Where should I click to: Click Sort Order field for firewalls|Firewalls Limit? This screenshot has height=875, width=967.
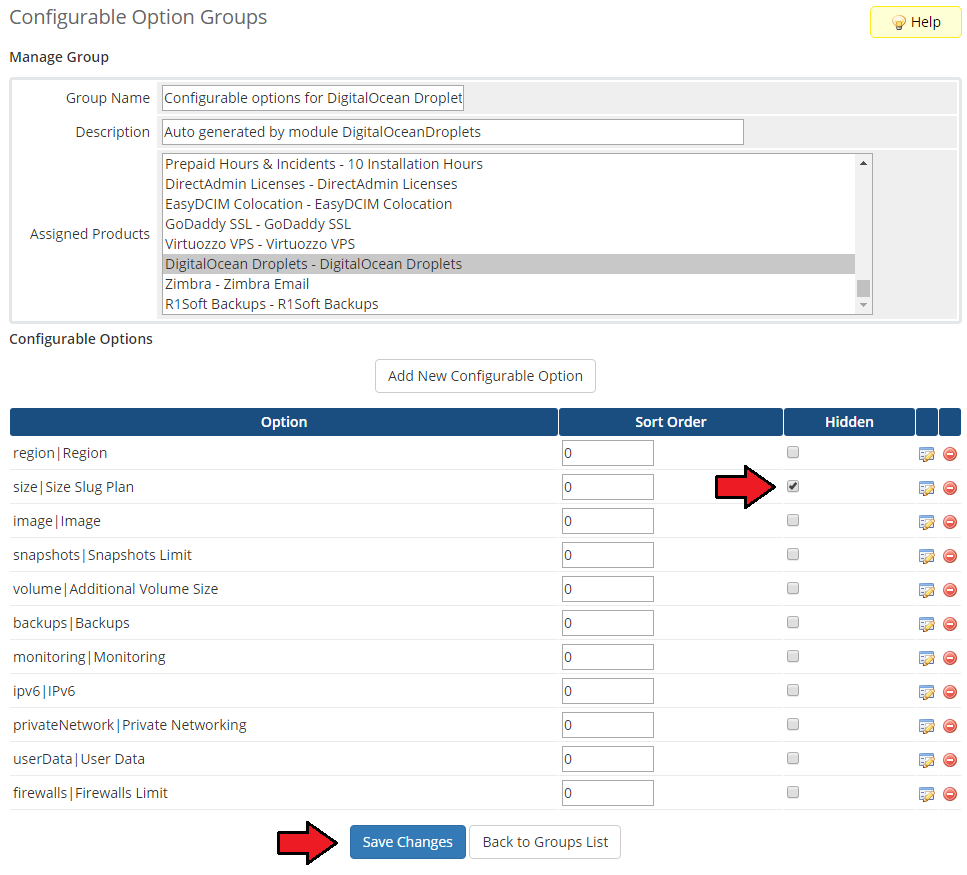[607, 793]
